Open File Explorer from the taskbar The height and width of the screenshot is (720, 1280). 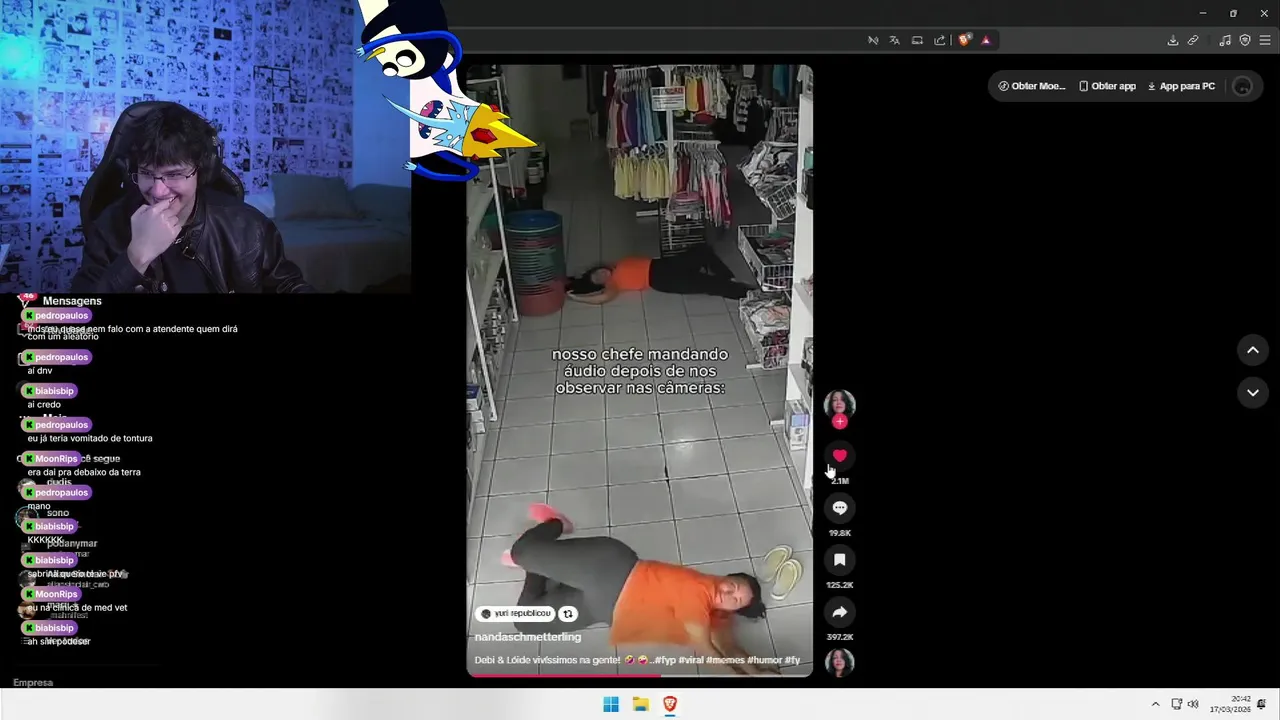tap(641, 704)
